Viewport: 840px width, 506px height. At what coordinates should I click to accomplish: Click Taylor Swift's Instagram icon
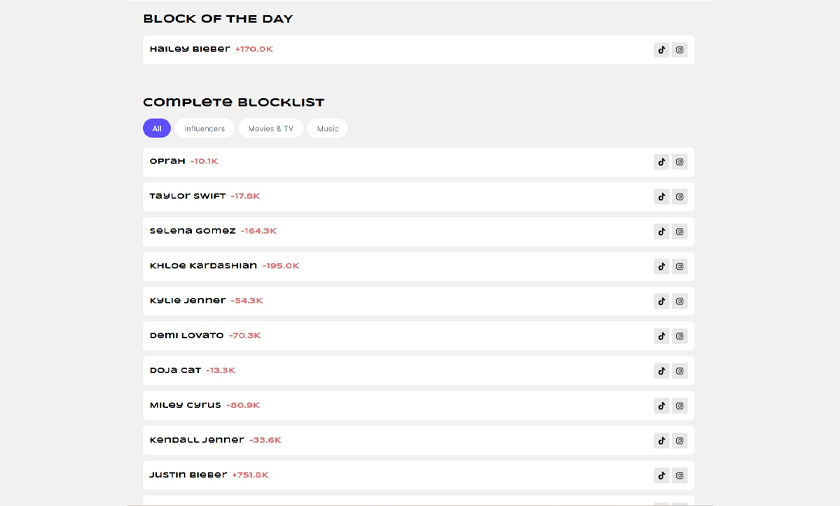[x=679, y=197]
